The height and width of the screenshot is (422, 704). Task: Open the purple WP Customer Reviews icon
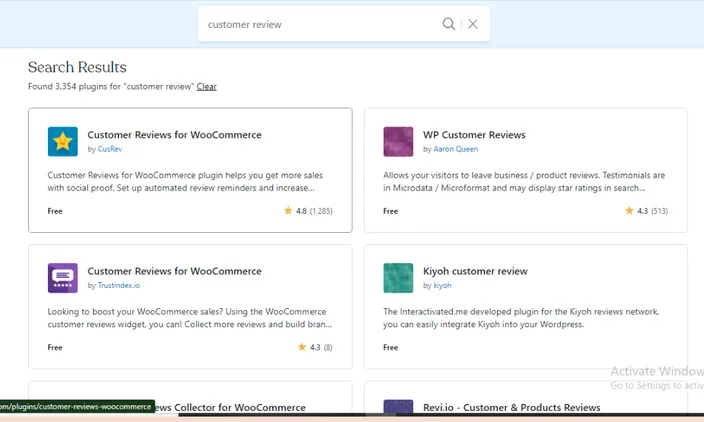[398, 141]
